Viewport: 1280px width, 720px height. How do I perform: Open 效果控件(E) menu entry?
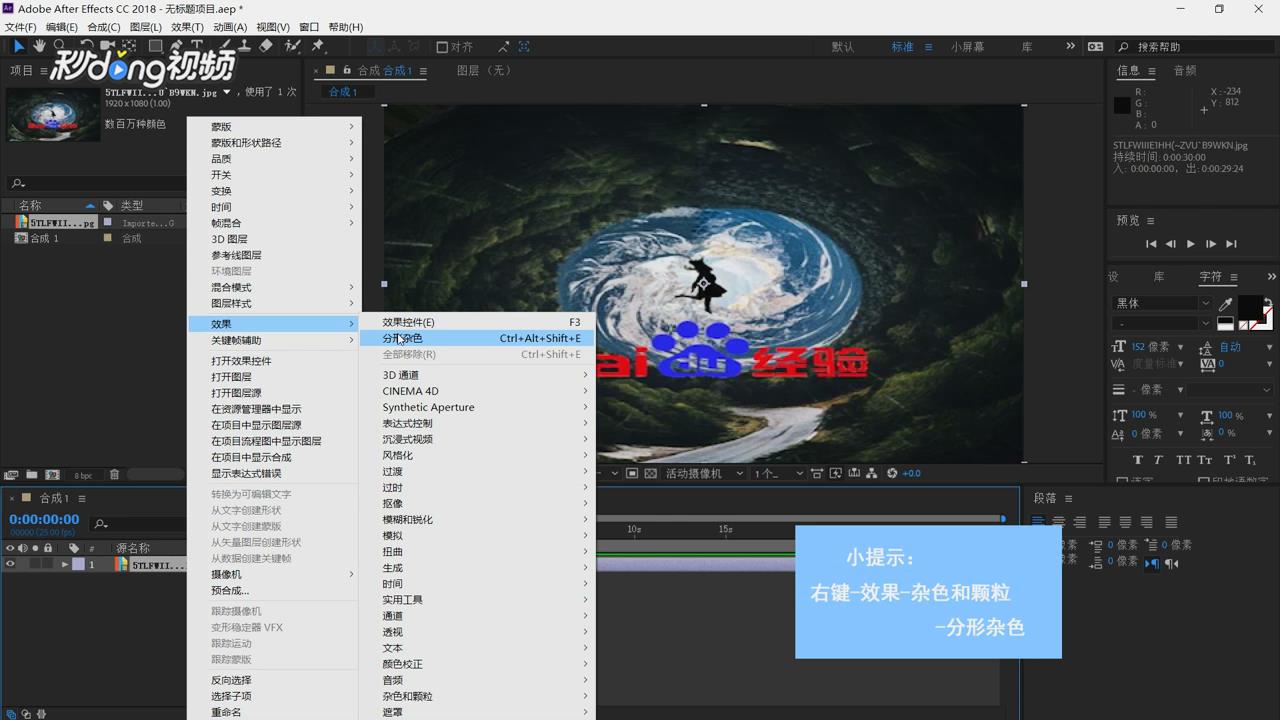[x=476, y=322]
